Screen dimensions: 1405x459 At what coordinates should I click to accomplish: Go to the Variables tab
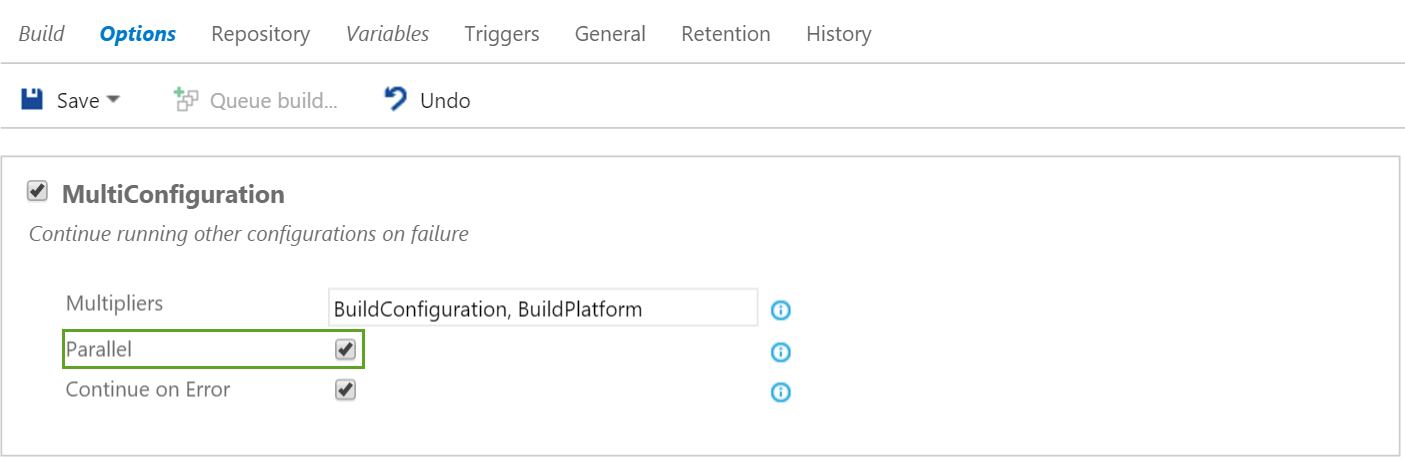click(x=387, y=34)
